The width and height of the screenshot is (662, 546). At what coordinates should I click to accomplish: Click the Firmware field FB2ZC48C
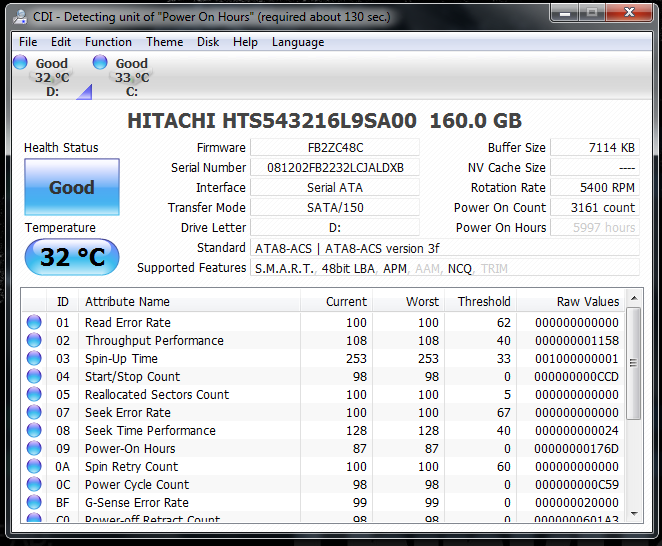335,147
